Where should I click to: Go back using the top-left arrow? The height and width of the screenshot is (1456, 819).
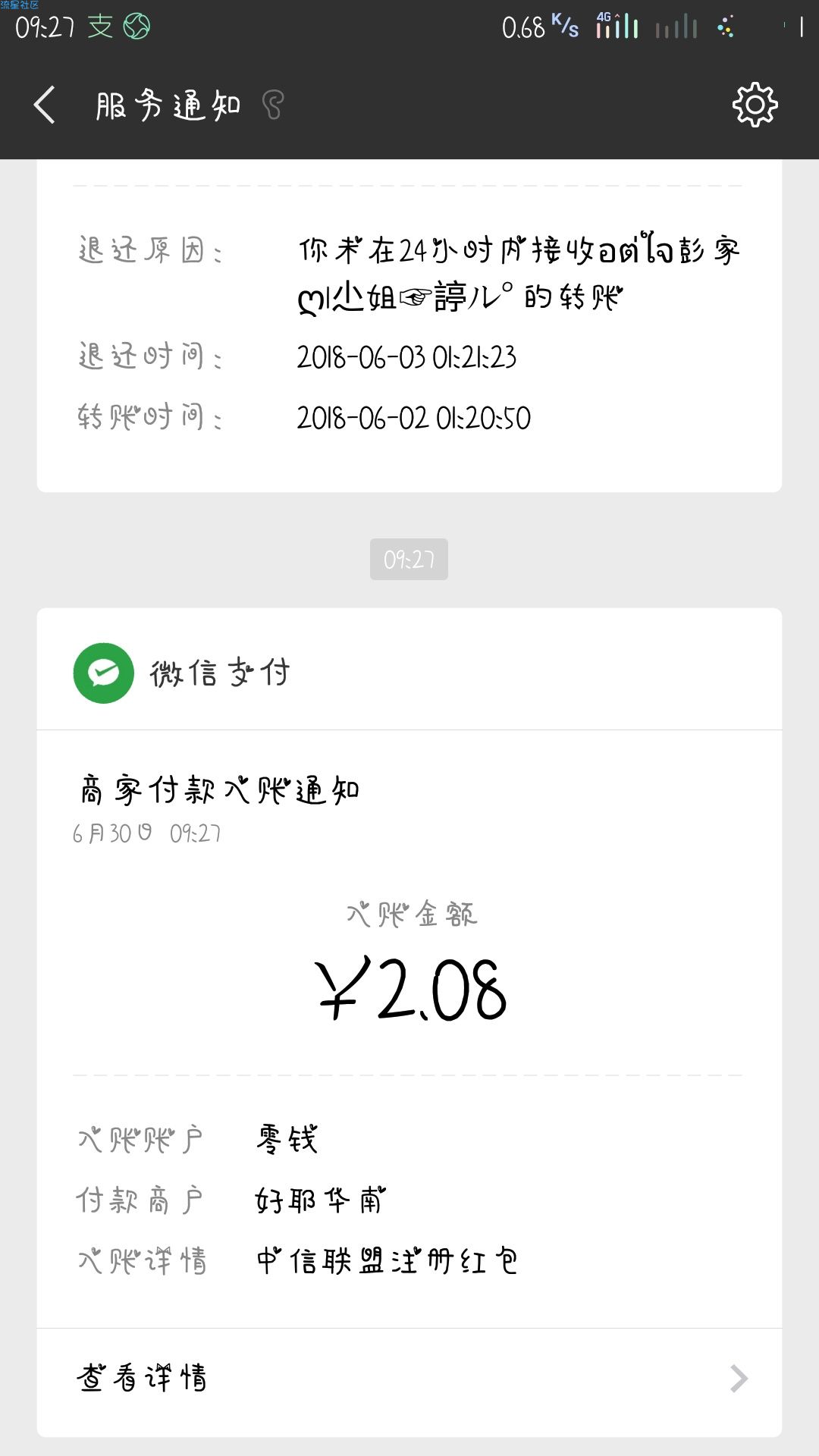click(44, 105)
